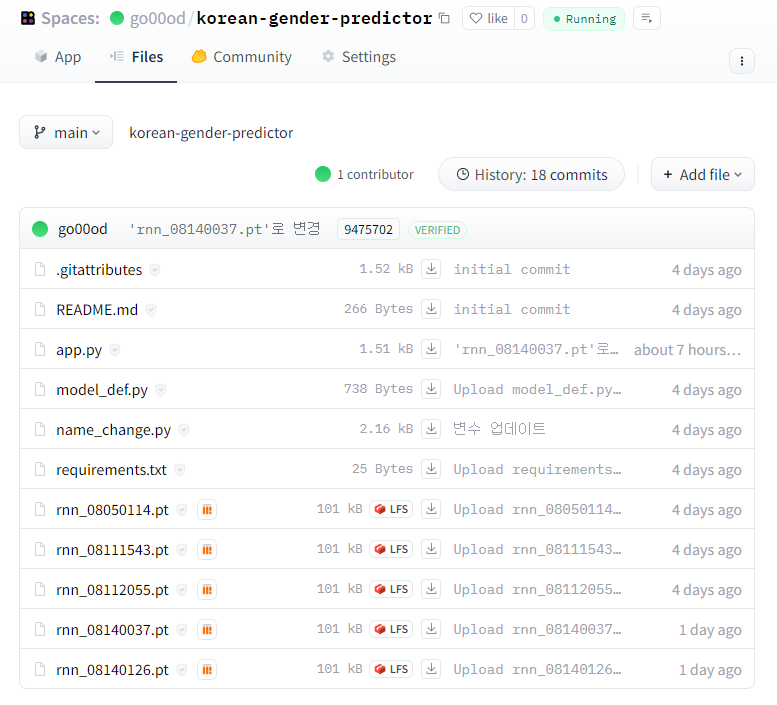Screen dimensions: 777x705
Task: Open commit hash 9475702
Action: point(368,229)
